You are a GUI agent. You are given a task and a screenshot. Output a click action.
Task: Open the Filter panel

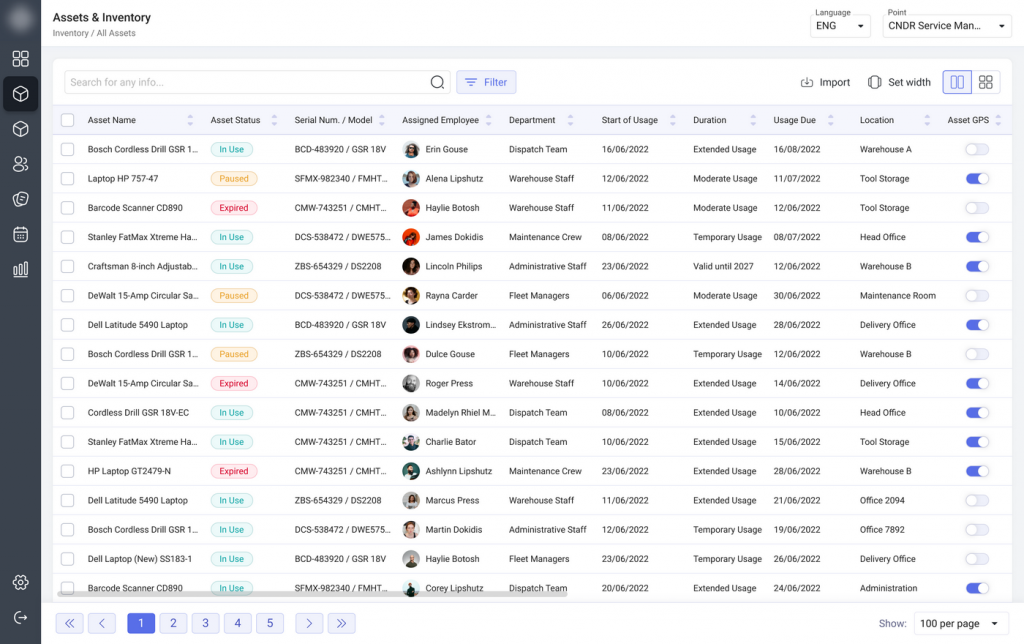pyautogui.click(x=486, y=82)
